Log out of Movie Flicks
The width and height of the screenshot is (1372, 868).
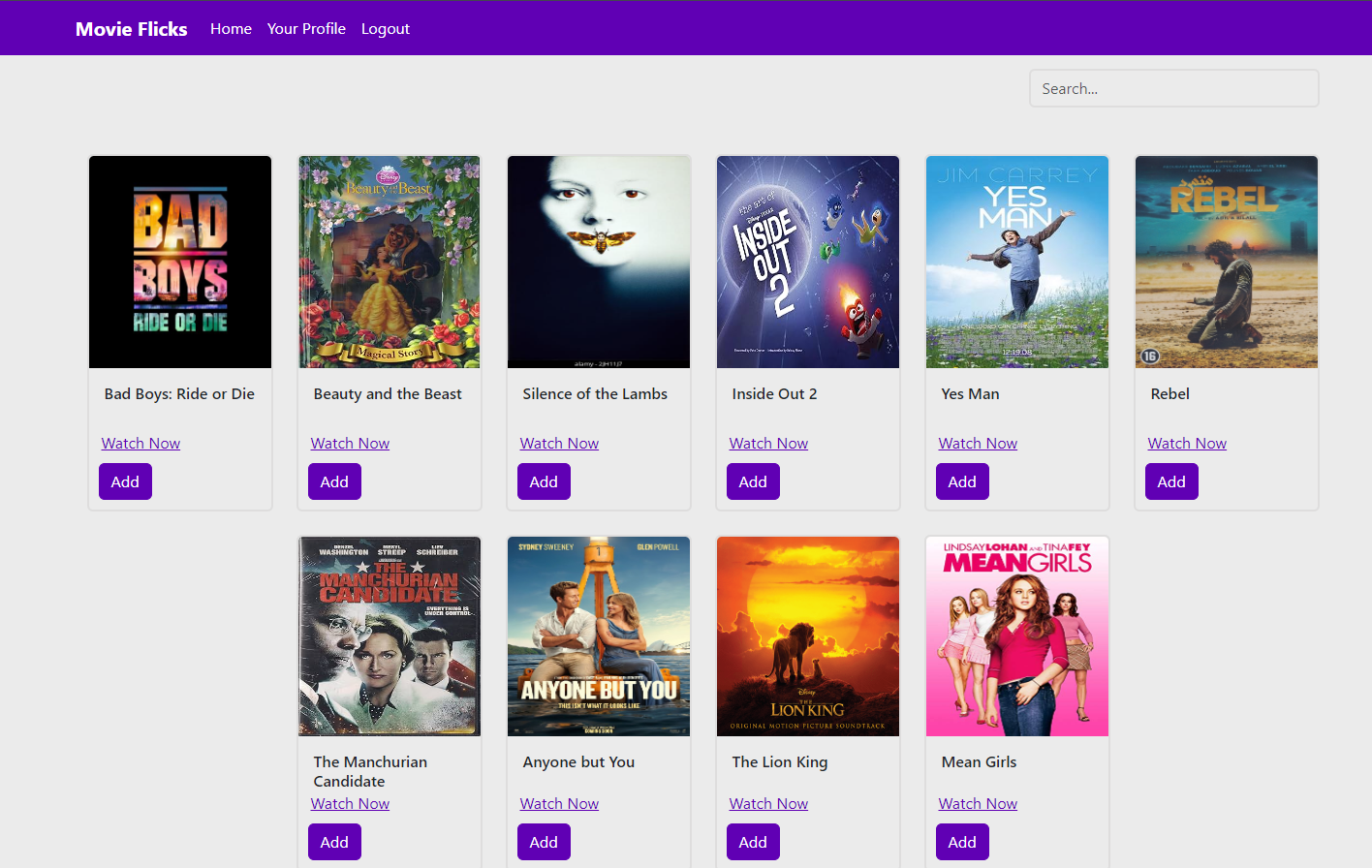tap(385, 28)
